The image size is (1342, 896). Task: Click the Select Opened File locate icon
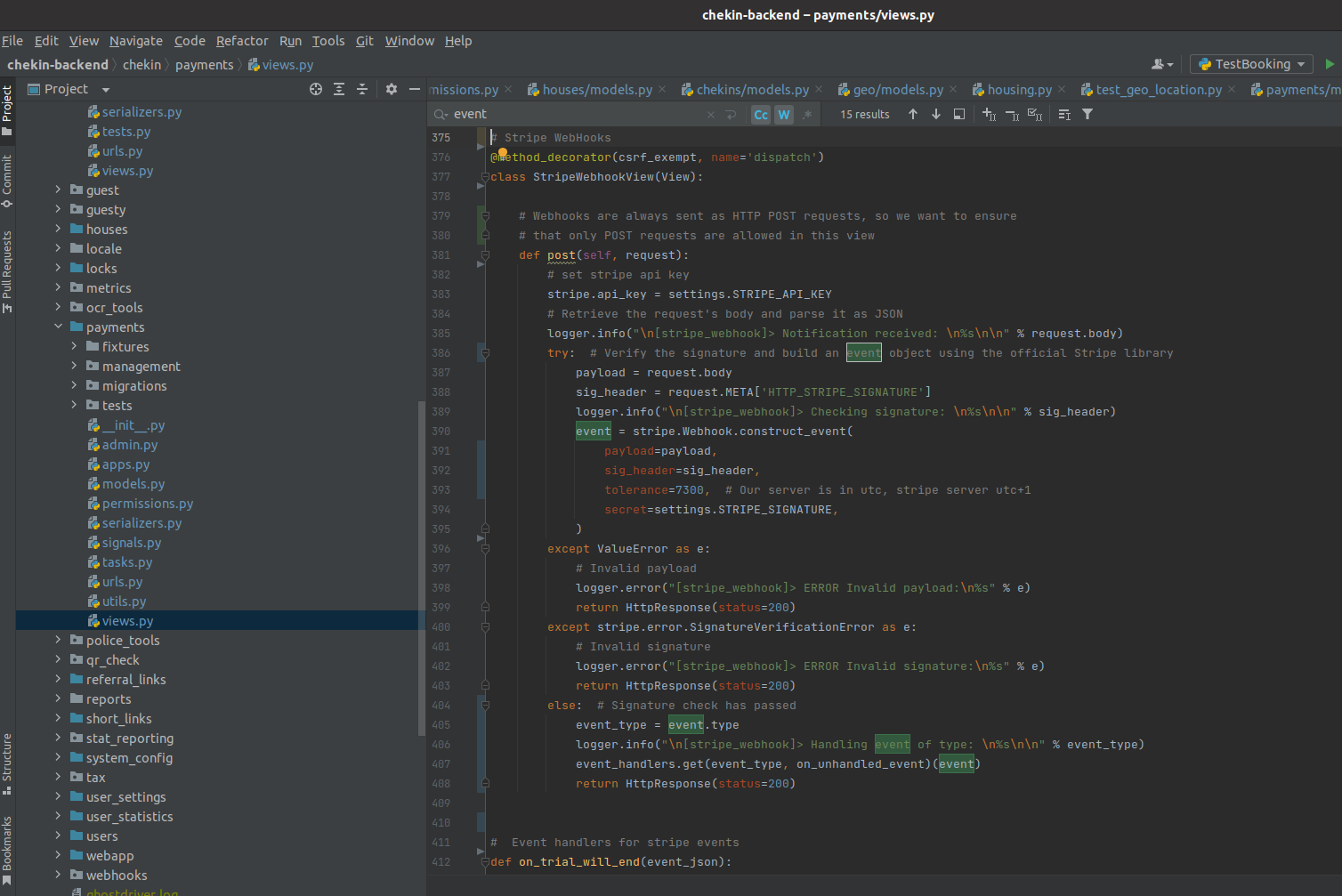316,89
